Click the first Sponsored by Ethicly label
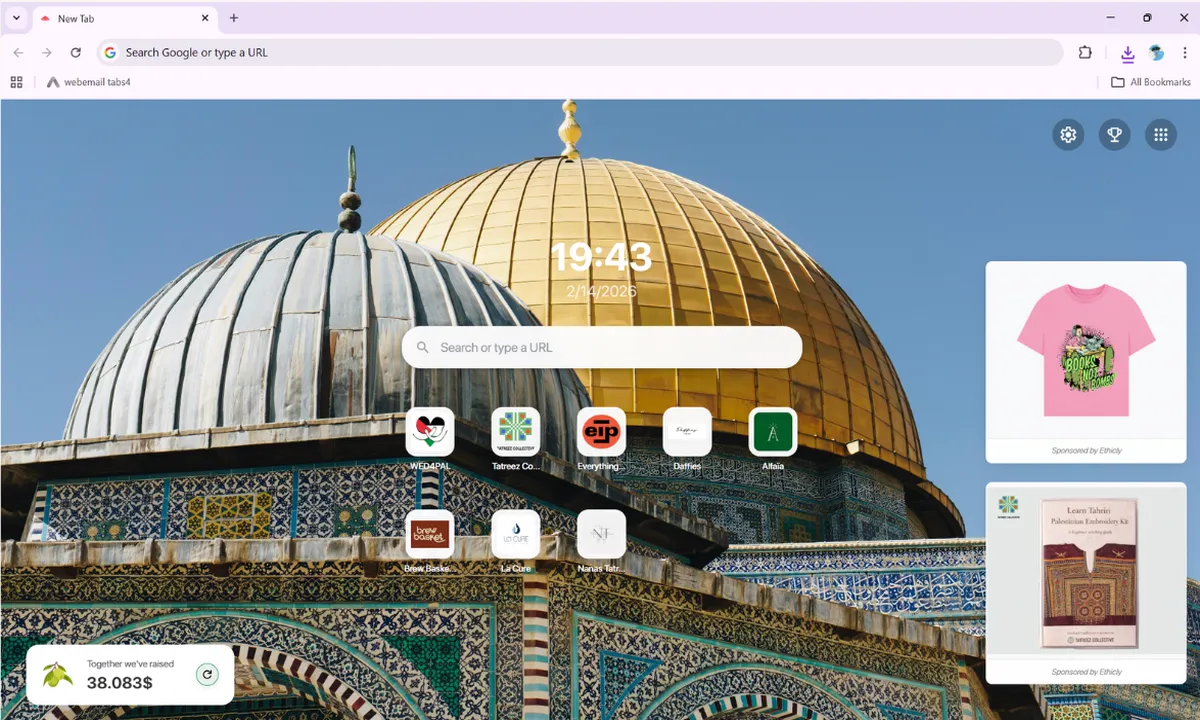Screen dimensions: 1200x720 pyautogui.click(x=1086, y=451)
